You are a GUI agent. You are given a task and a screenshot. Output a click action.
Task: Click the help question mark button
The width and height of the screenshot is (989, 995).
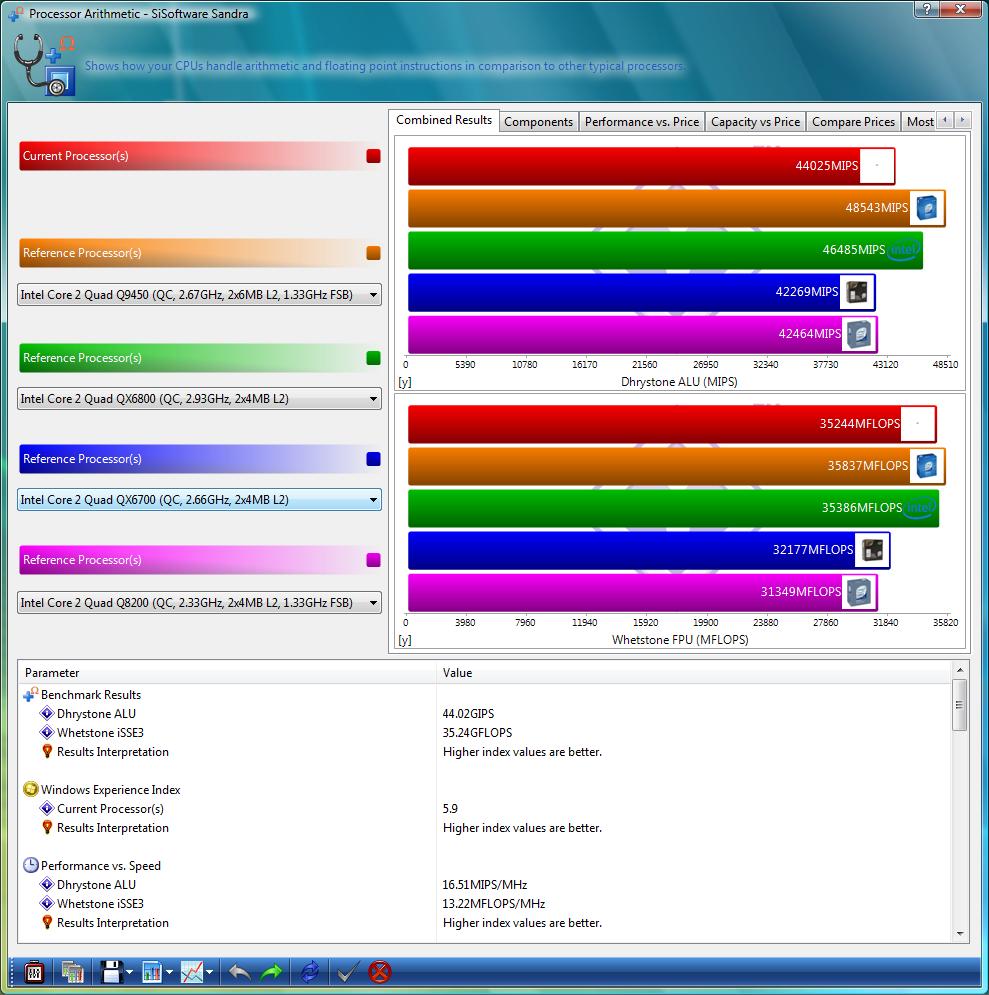click(927, 9)
